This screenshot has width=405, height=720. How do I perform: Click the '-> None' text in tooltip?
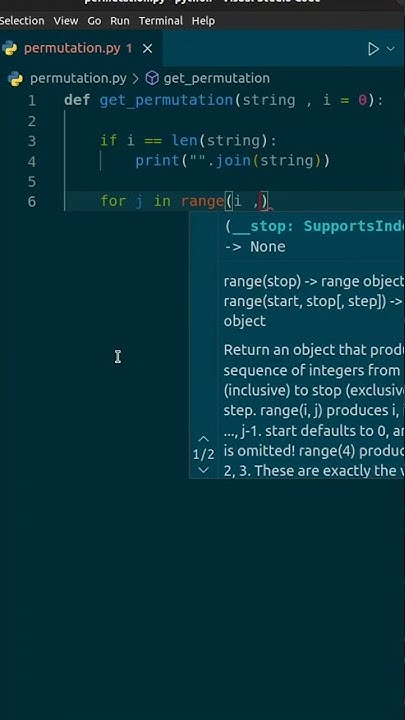[x=255, y=247]
